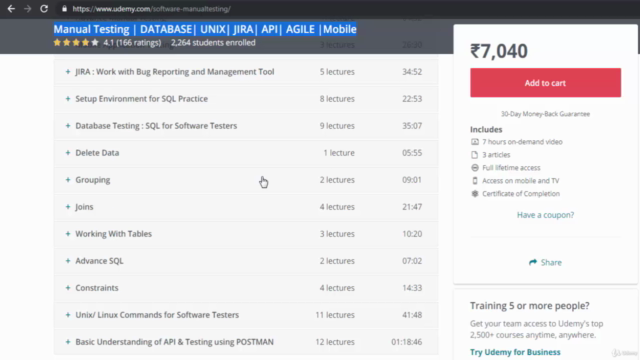
Task: Click 2,264 students enrolled text
Action: (x=213, y=42)
